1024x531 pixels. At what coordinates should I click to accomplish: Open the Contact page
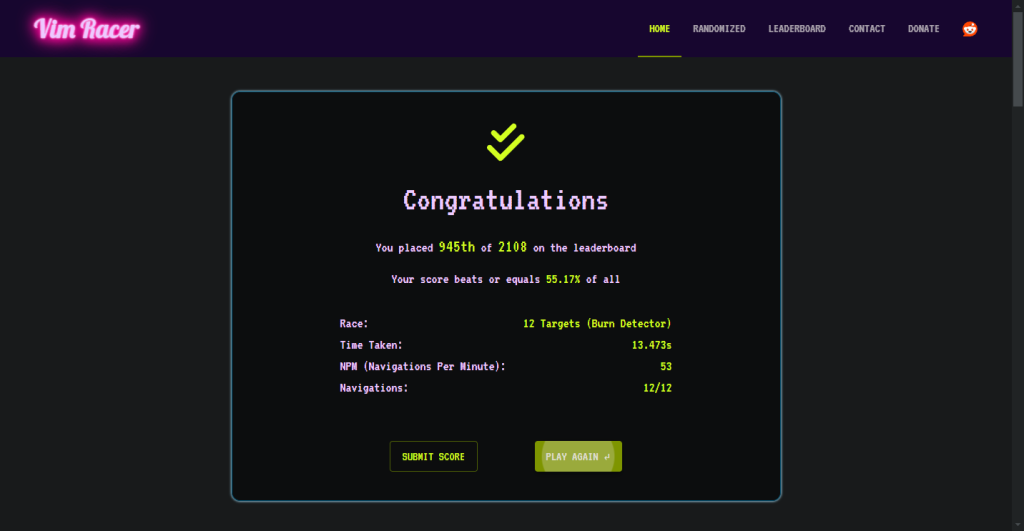pyautogui.click(x=867, y=29)
